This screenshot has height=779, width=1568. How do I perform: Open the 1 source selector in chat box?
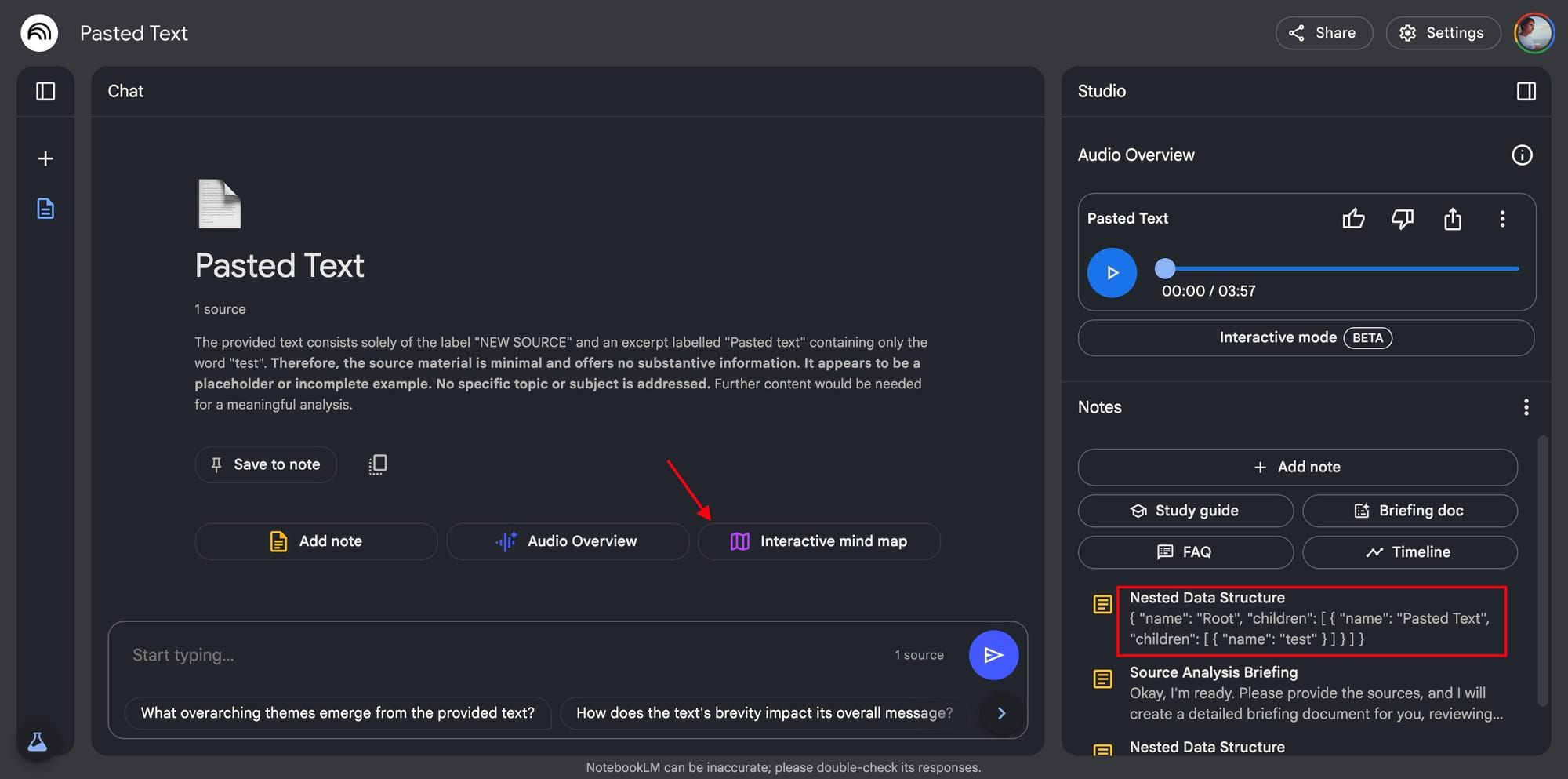(919, 655)
